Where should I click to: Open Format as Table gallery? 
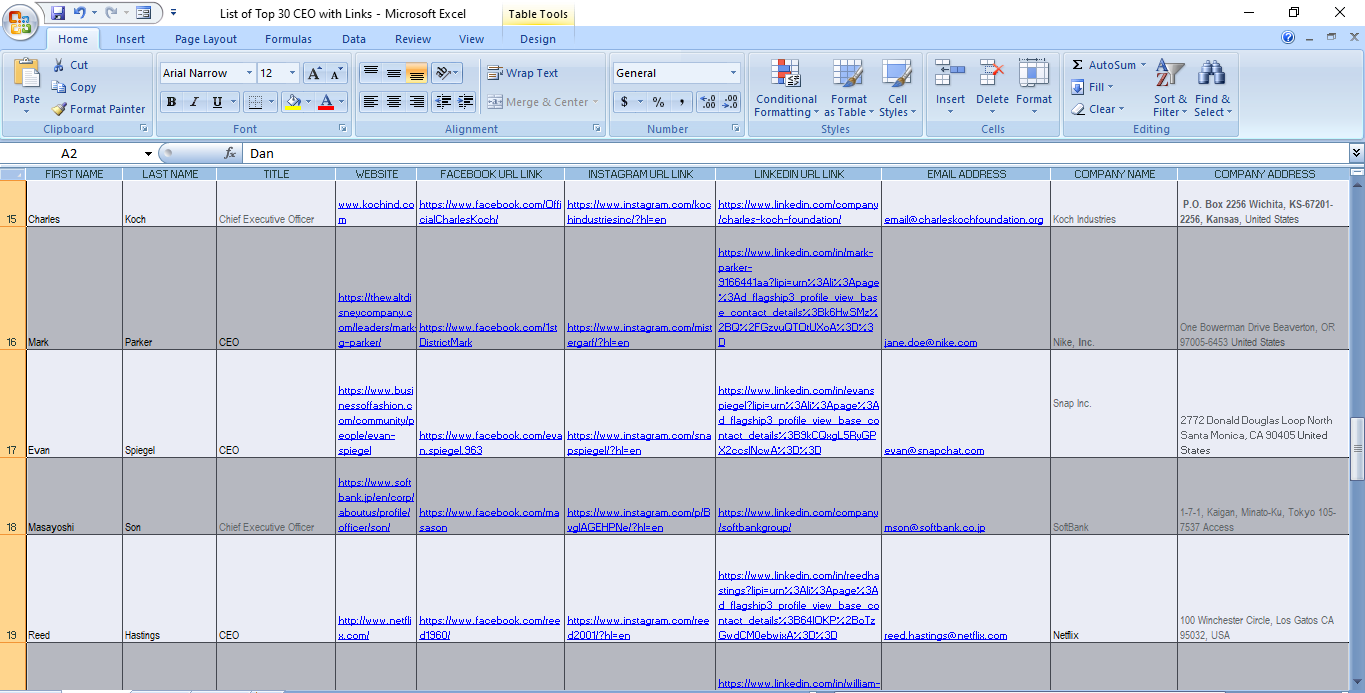point(848,88)
